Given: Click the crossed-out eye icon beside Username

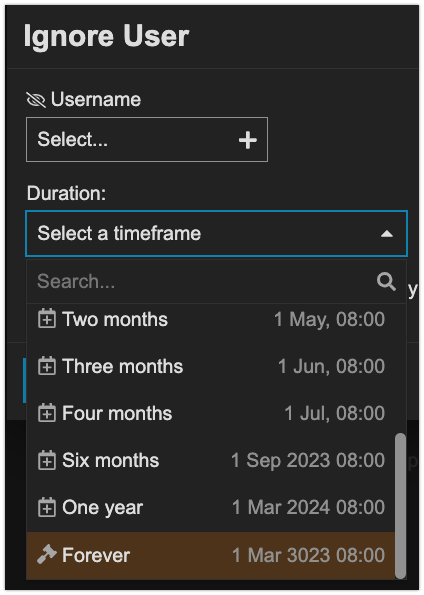Looking at the screenshot, I should coord(36,100).
